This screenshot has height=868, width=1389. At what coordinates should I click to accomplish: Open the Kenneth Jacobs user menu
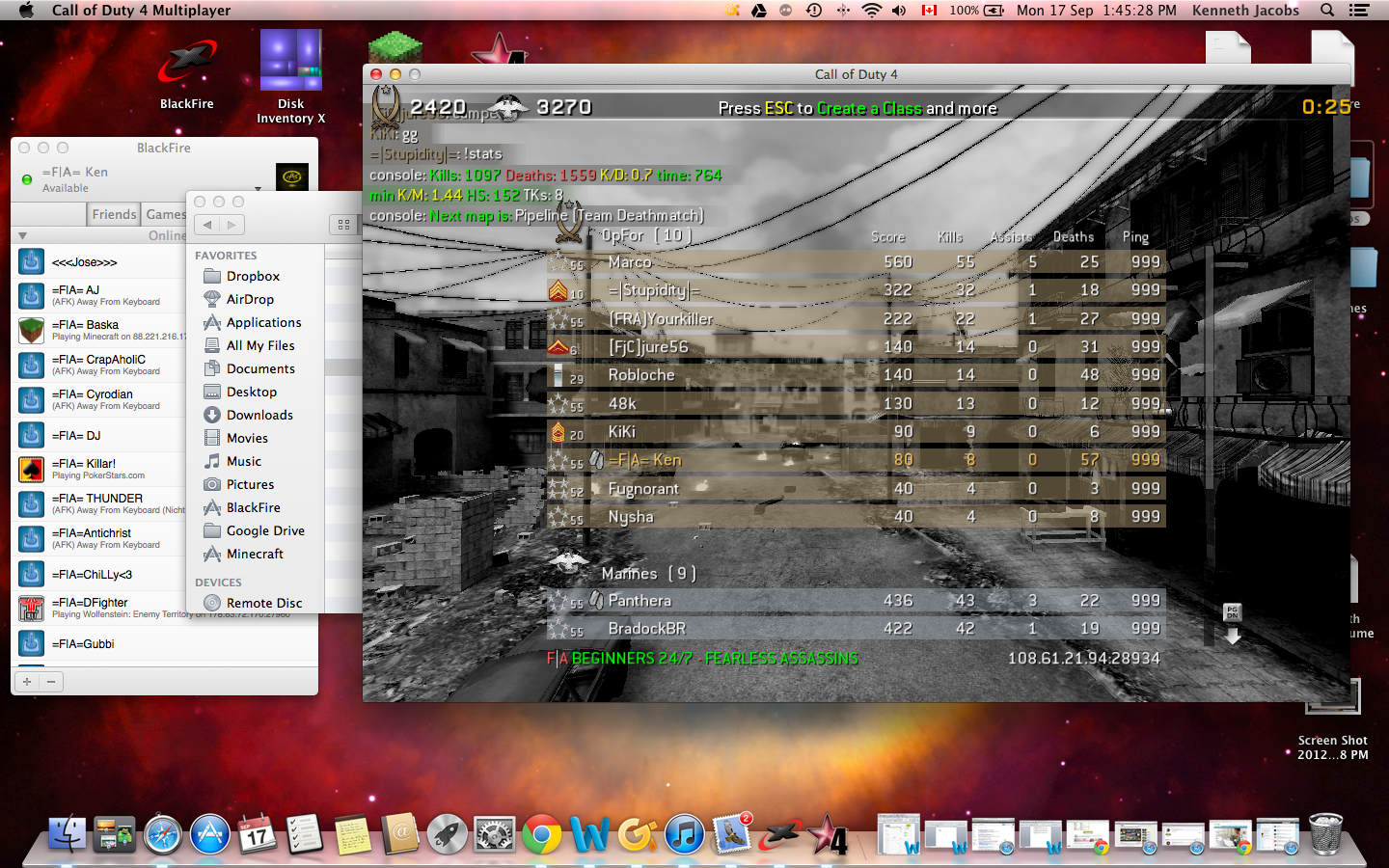coord(1245,11)
